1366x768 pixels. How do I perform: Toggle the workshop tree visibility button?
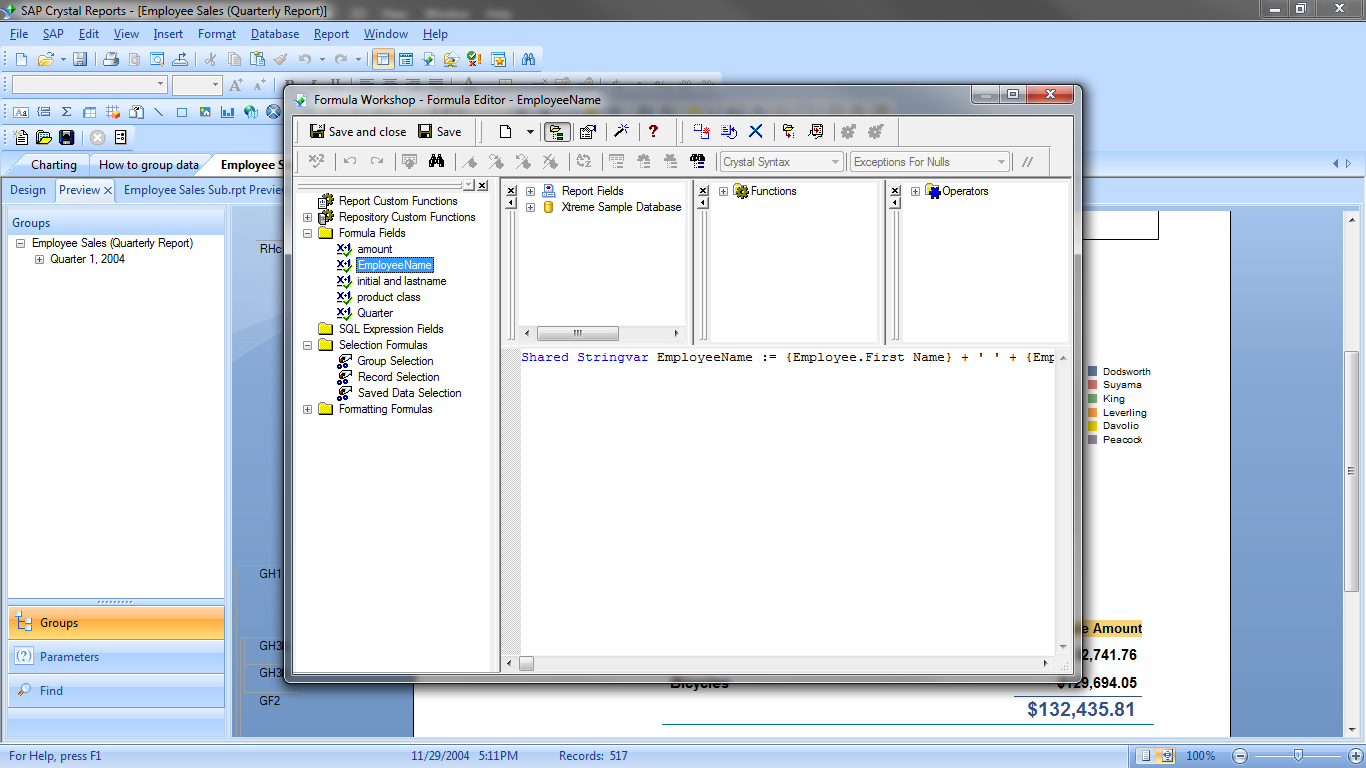coord(558,131)
